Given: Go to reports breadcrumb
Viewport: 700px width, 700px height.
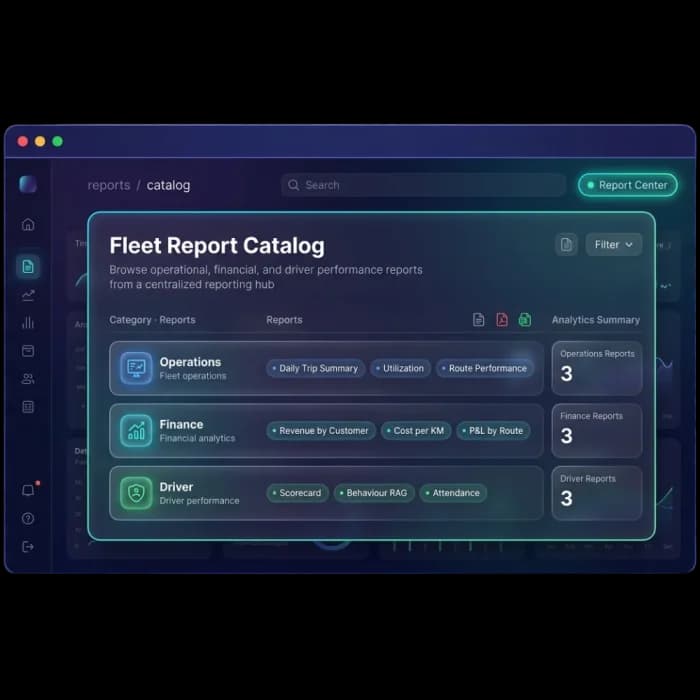Looking at the screenshot, I should tap(109, 185).
